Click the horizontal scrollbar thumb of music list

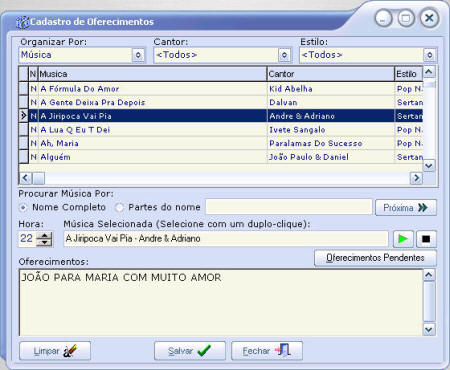[x=38, y=178]
